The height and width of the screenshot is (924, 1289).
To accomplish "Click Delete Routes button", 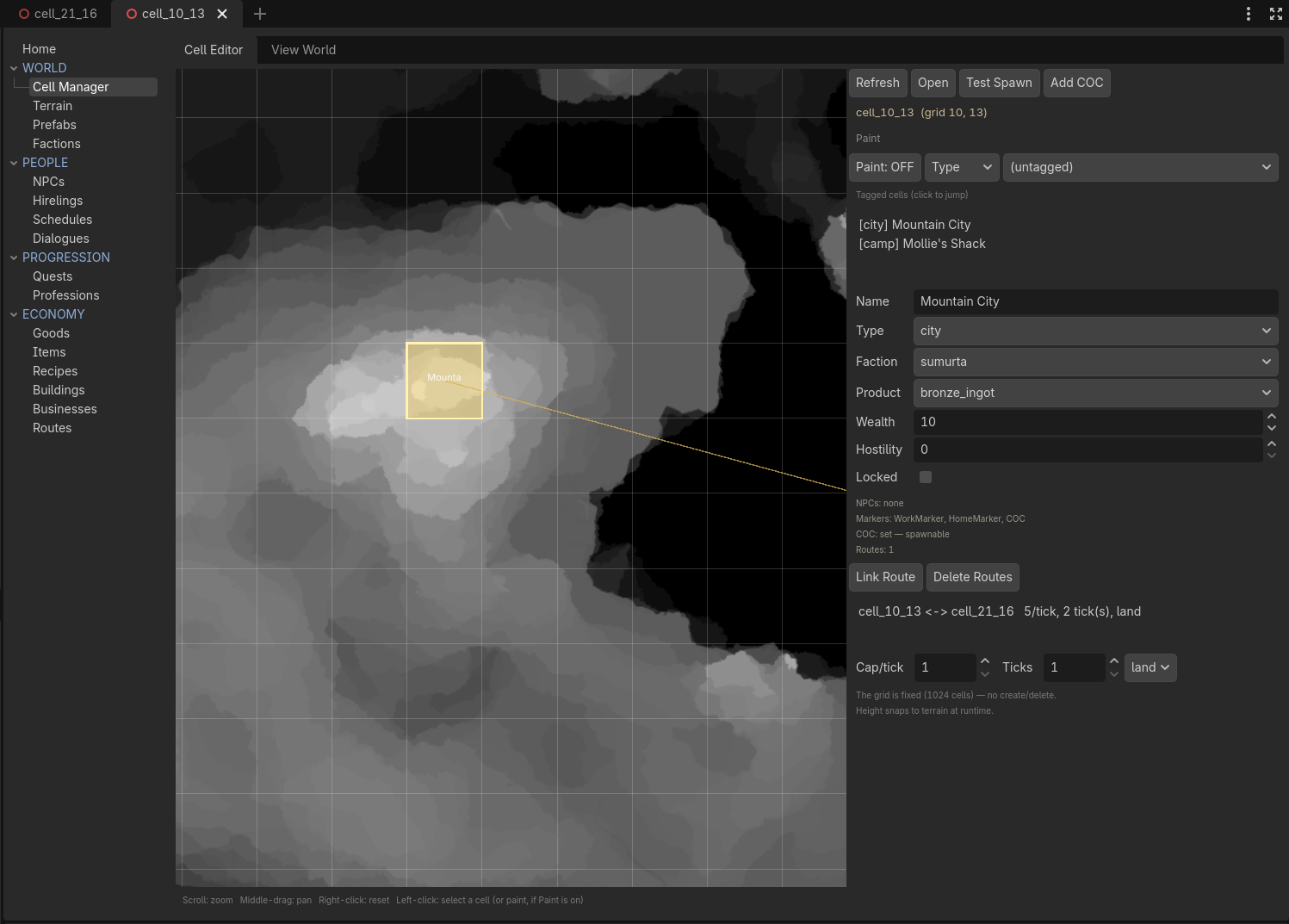I will (973, 577).
